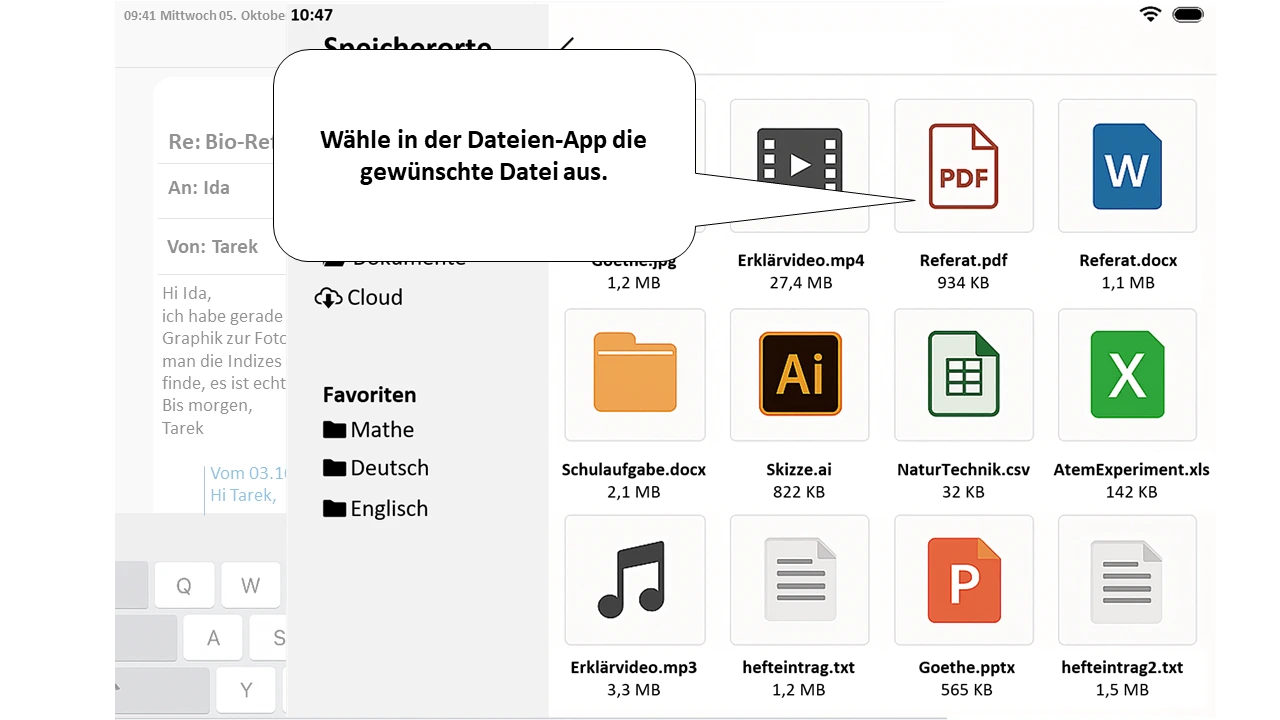1280x720 pixels.
Task: Open the Referat.pdf file icon
Action: pos(963,167)
